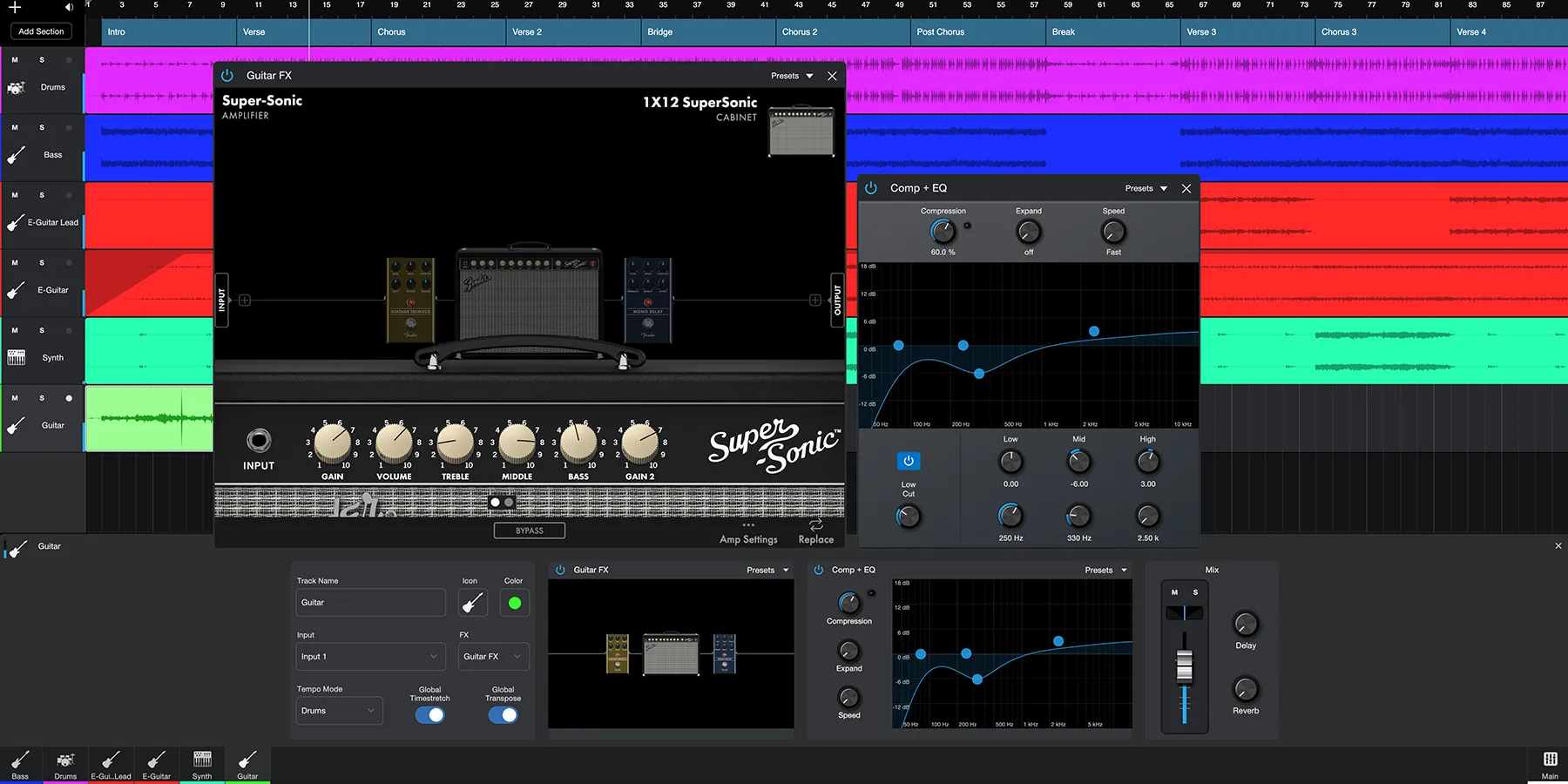Open the Input dropdown showing Input 1
This screenshot has height=784, width=1568.
click(370, 656)
